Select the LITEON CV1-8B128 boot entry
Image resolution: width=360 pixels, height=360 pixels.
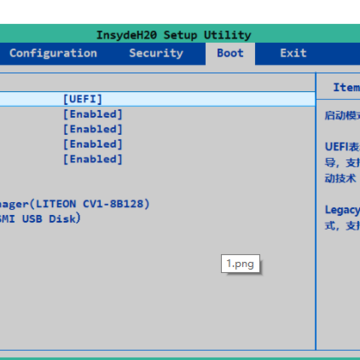75,204
